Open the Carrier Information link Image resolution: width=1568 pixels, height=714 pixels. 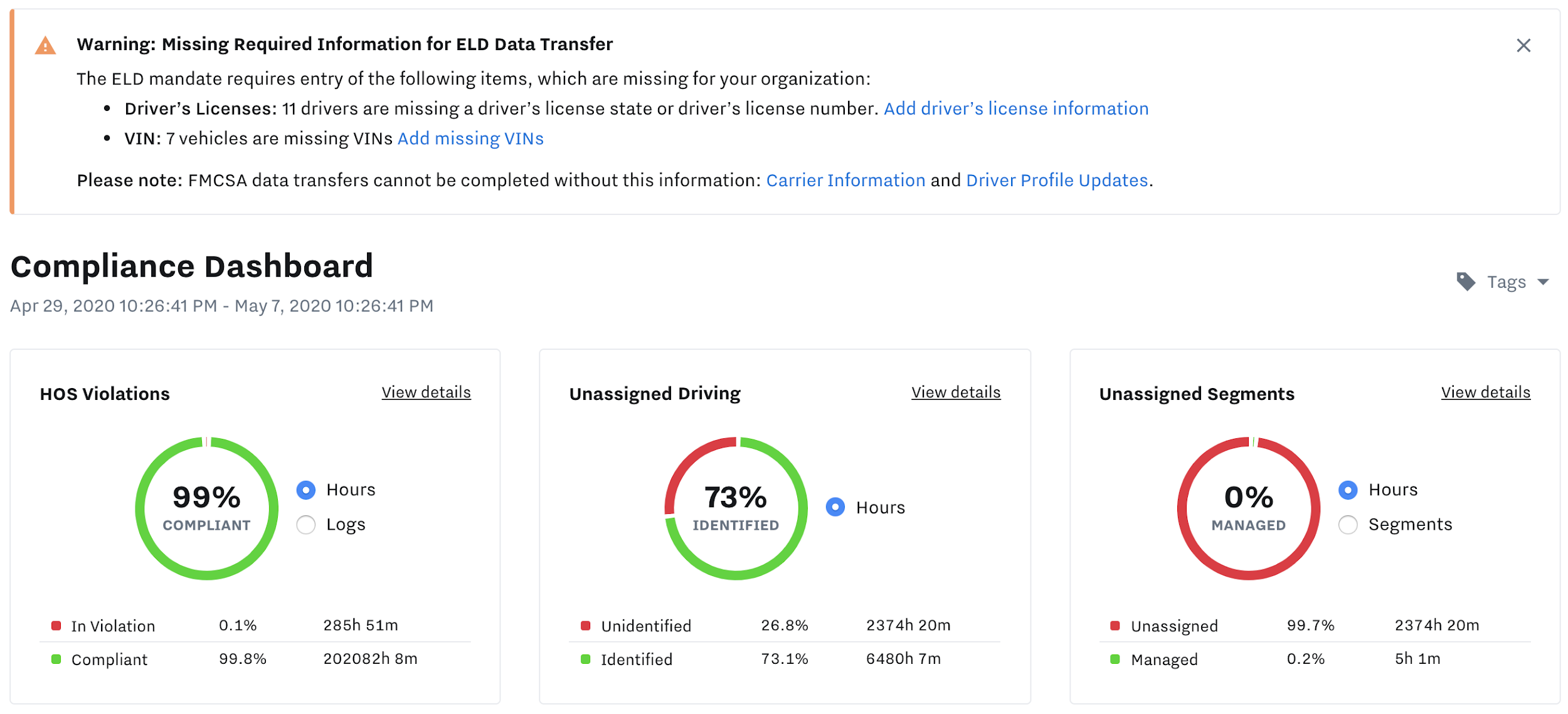point(845,180)
